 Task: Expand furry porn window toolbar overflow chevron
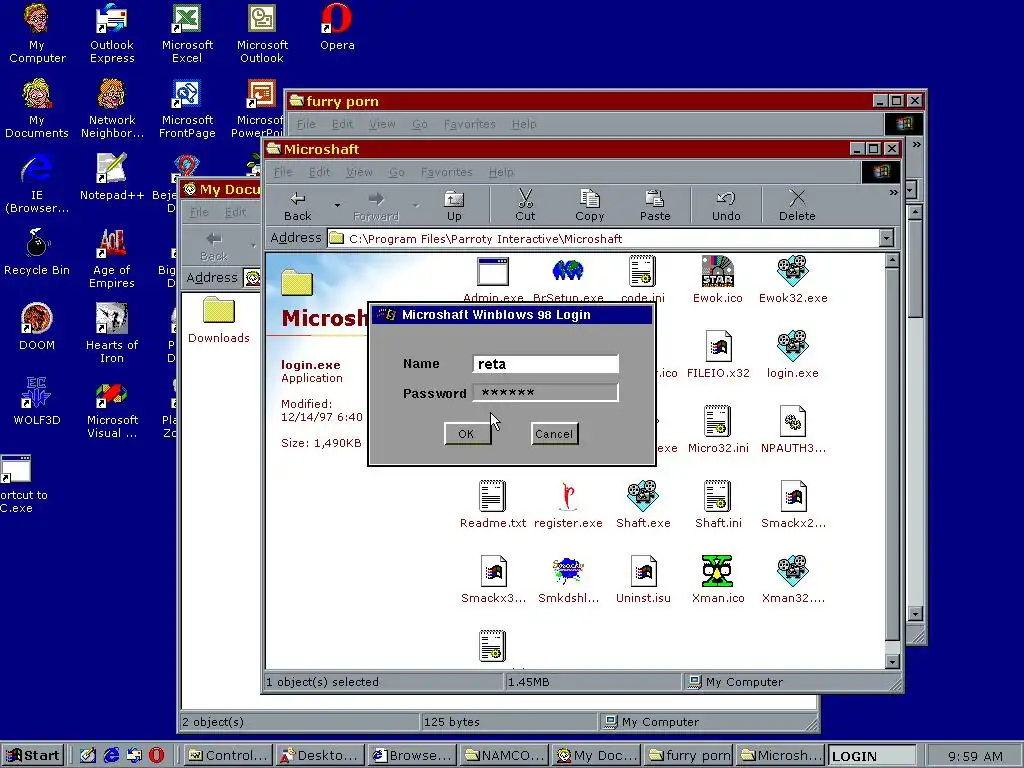click(x=916, y=144)
